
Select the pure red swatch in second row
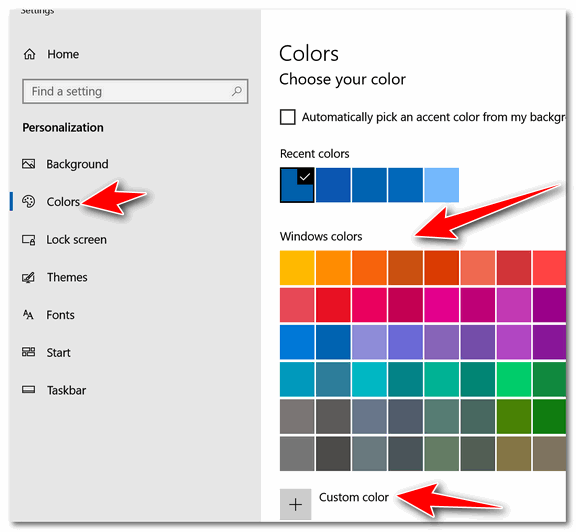tap(333, 305)
